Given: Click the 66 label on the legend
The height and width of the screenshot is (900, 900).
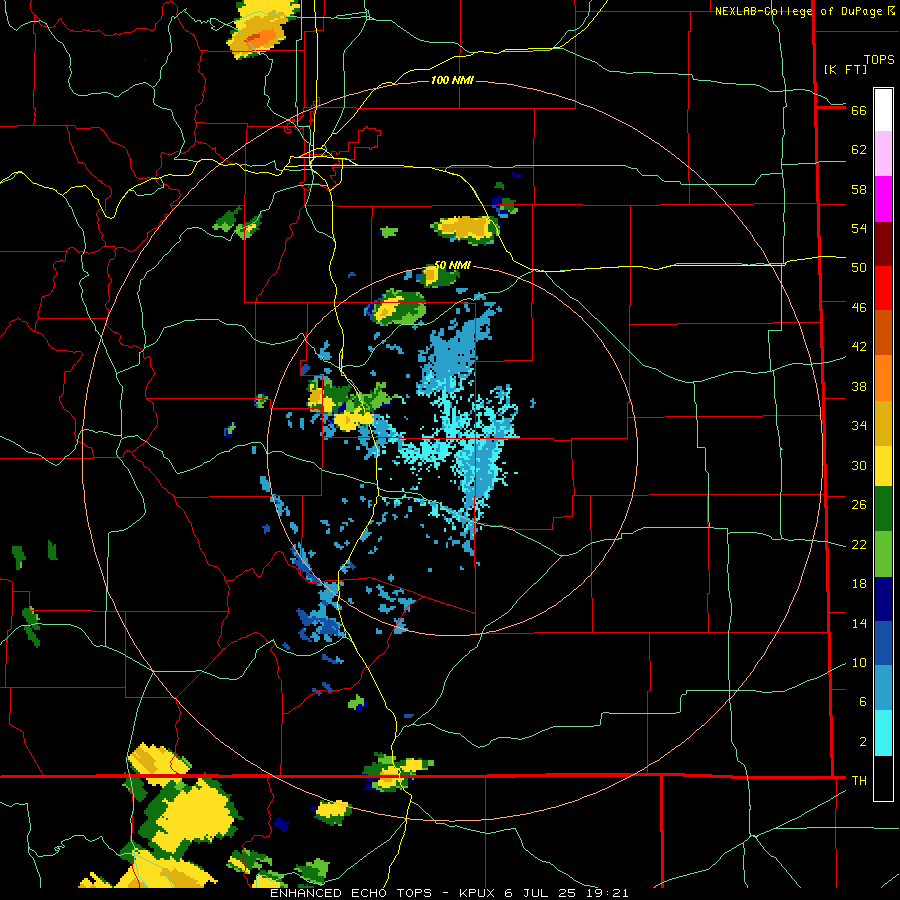Looking at the screenshot, I should pyautogui.click(x=859, y=110).
